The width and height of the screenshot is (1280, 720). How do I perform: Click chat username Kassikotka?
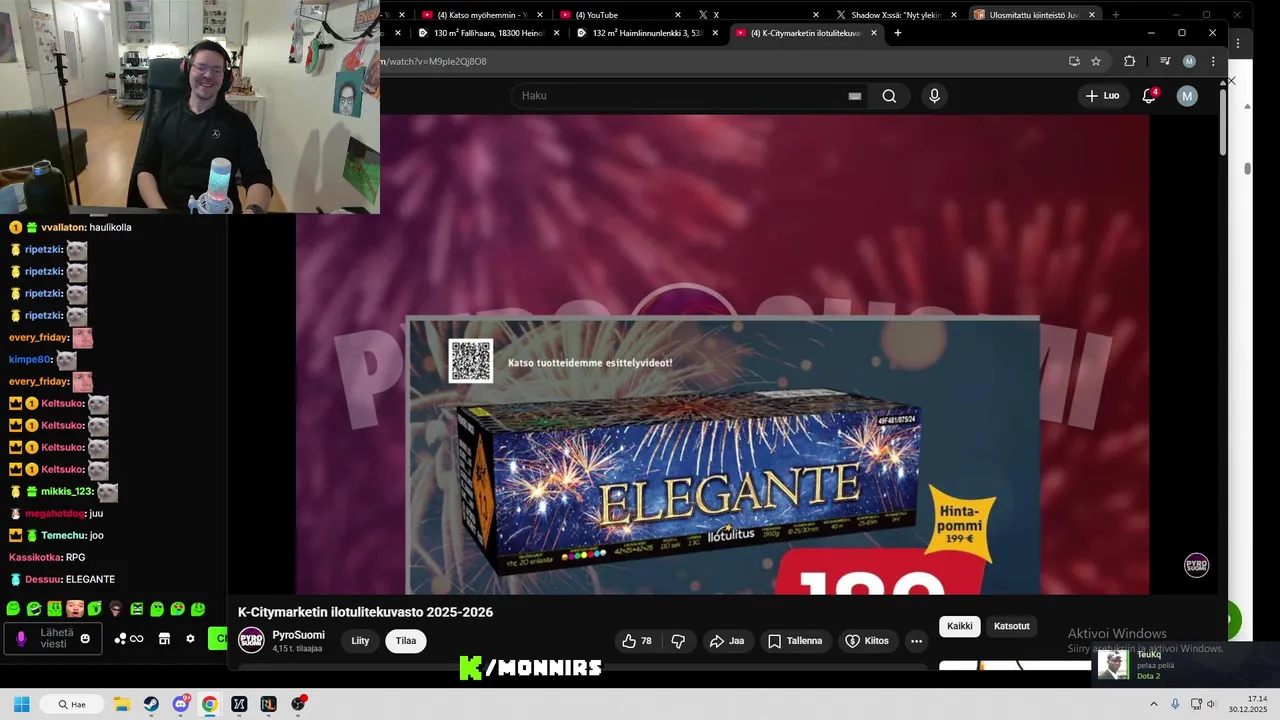(34, 557)
